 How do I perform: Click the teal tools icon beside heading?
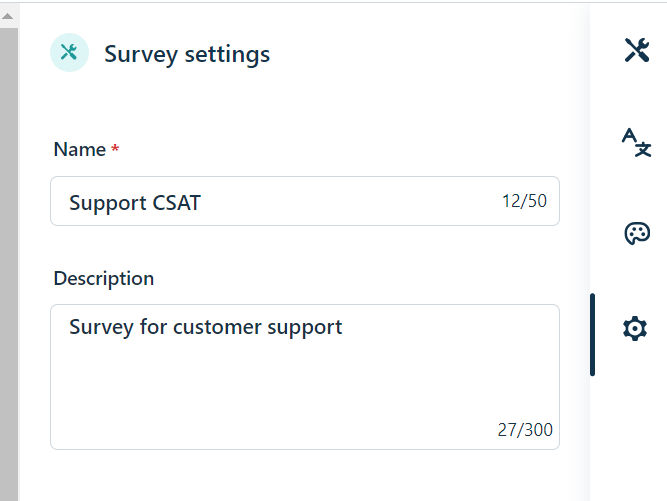69,53
